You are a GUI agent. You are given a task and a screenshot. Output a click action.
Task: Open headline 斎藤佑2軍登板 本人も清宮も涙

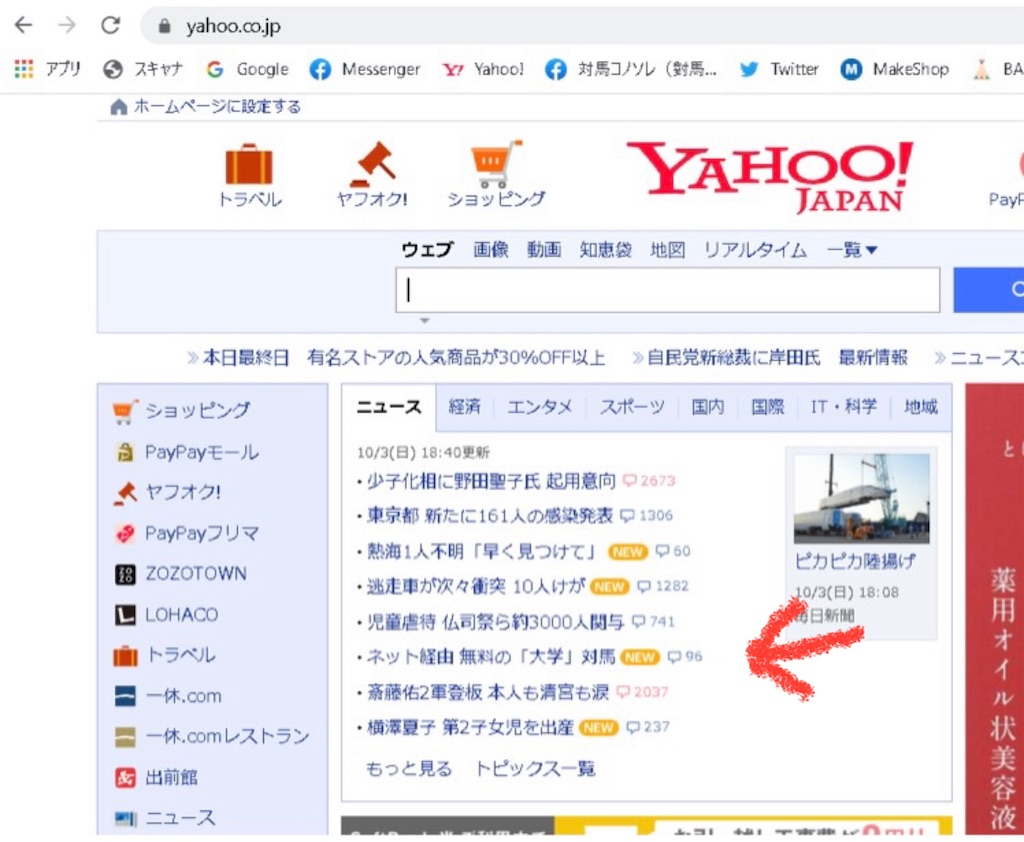488,692
